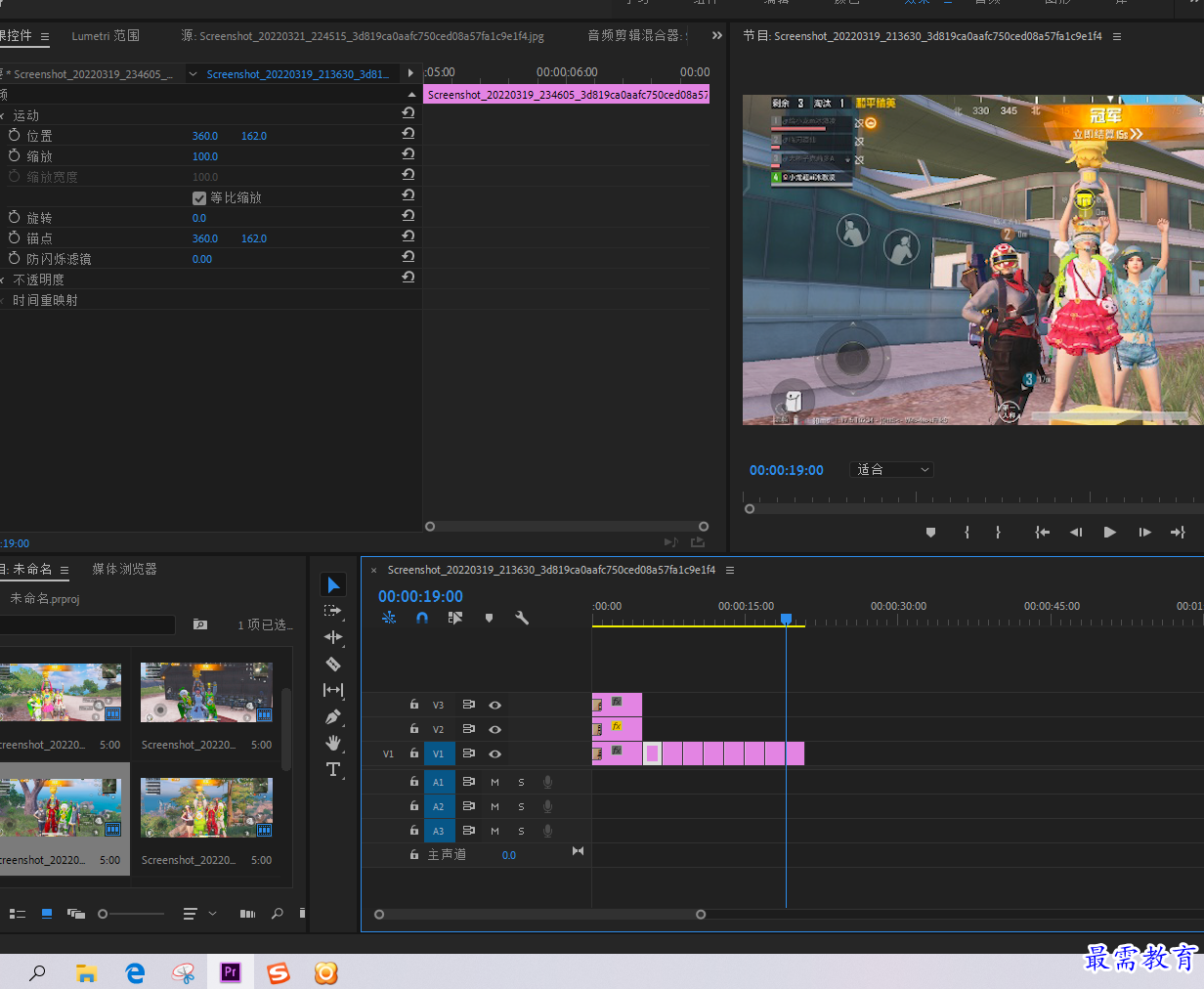Select the Selection tool arrow

(x=333, y=584)
